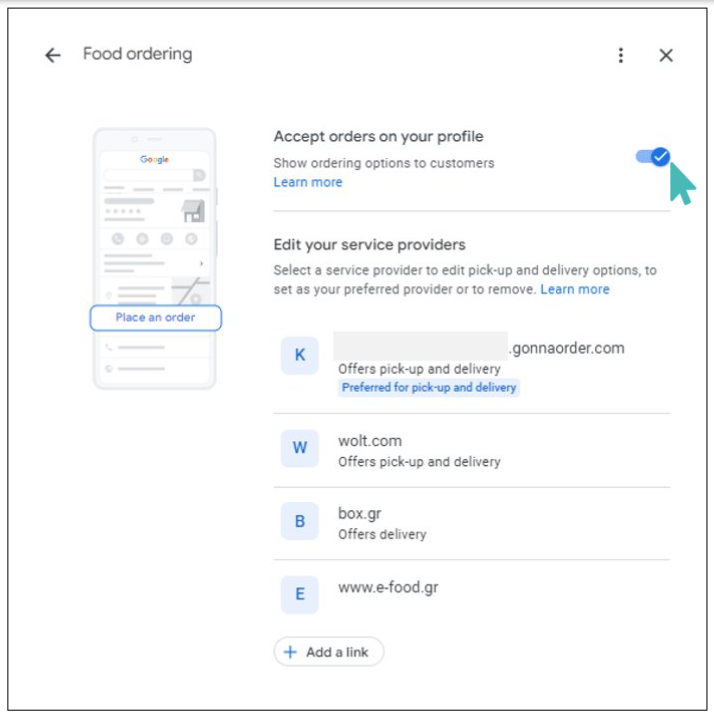Open Learn more link under ordering options
Viewport: 714px width, 717px height.
[x=308, y=182]
